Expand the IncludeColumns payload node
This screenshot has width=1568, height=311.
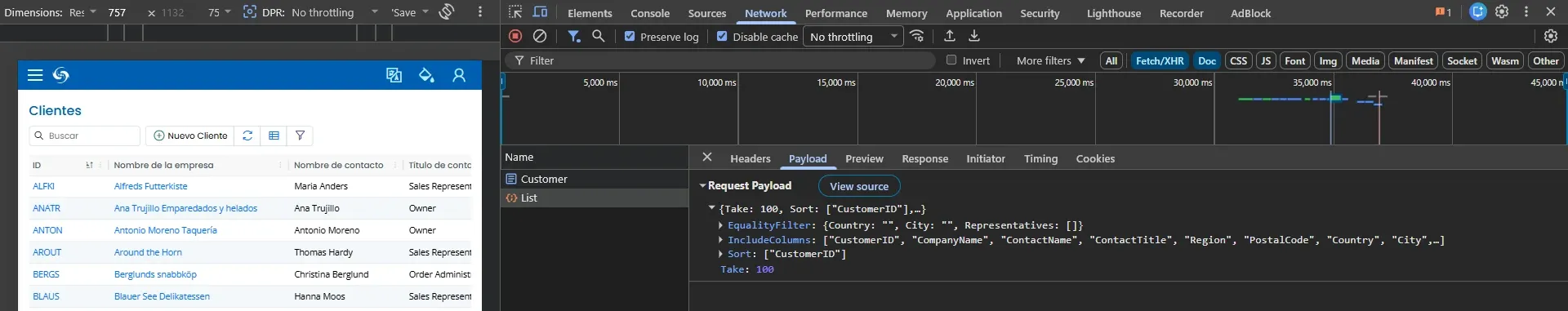(720, 240)
